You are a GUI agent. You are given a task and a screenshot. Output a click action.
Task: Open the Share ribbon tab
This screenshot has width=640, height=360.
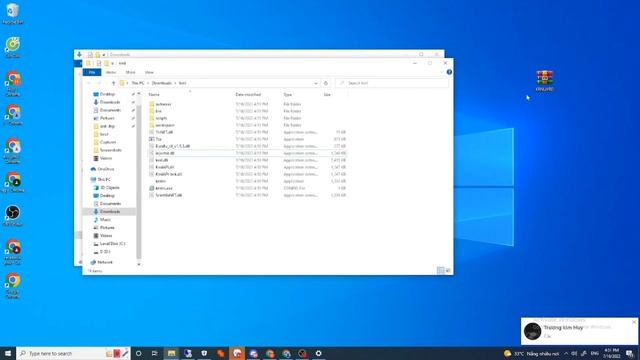[131, 72]
